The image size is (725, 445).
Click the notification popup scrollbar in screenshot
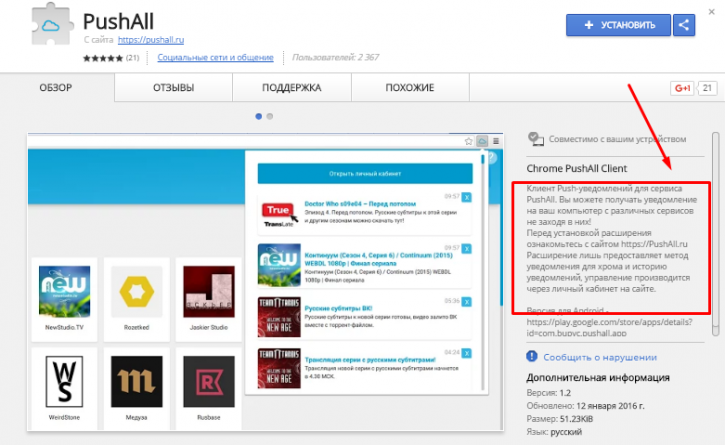[x=483, y=273]
